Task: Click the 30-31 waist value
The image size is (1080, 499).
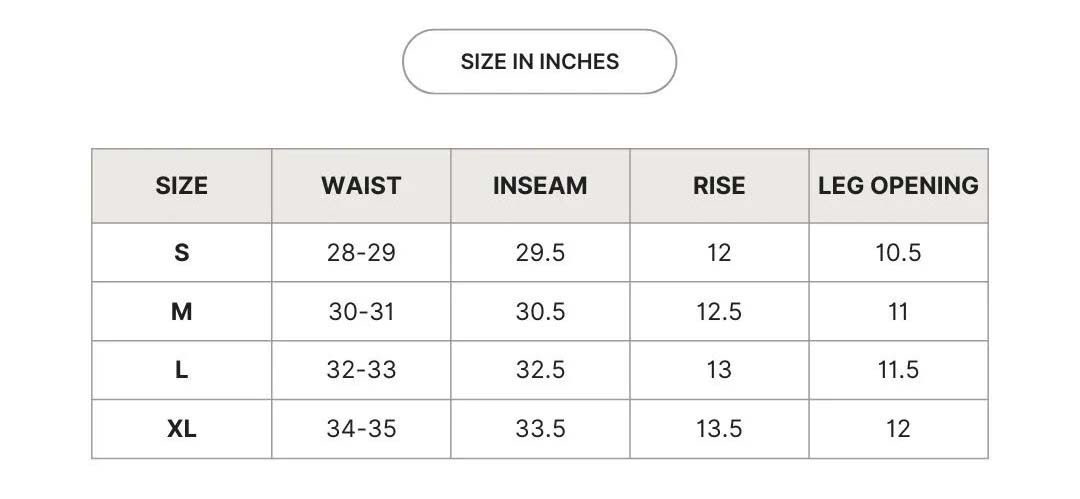Action: [361, 312]
